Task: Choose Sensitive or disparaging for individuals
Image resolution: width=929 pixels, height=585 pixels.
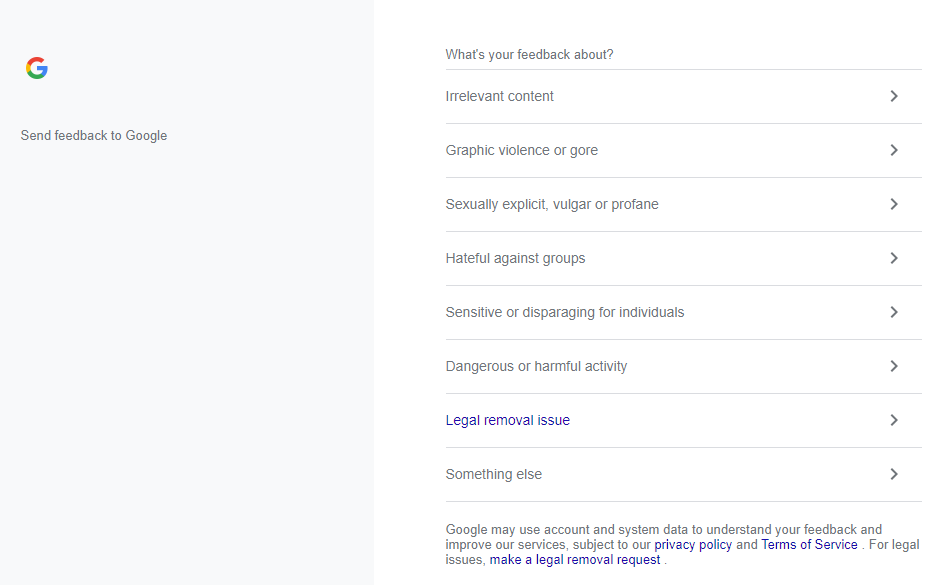Action: coord(565,312)
